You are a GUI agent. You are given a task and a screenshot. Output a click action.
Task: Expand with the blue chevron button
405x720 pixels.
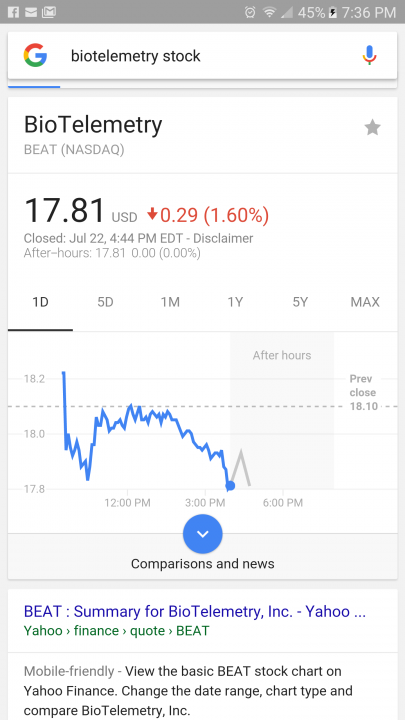[x=202, y=534]
